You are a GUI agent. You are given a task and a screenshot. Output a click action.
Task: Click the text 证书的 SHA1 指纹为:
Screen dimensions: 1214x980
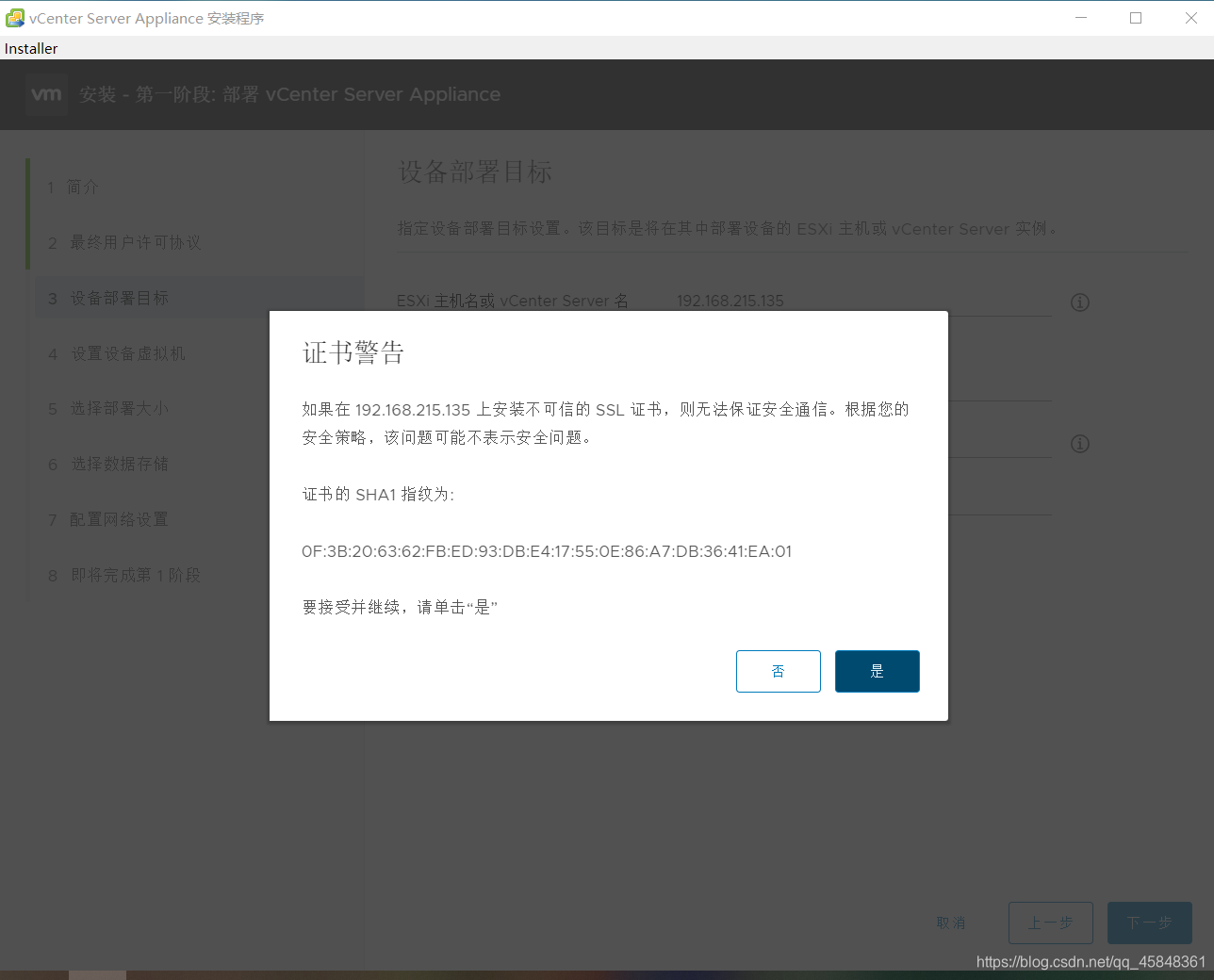[x=378, y=494]
